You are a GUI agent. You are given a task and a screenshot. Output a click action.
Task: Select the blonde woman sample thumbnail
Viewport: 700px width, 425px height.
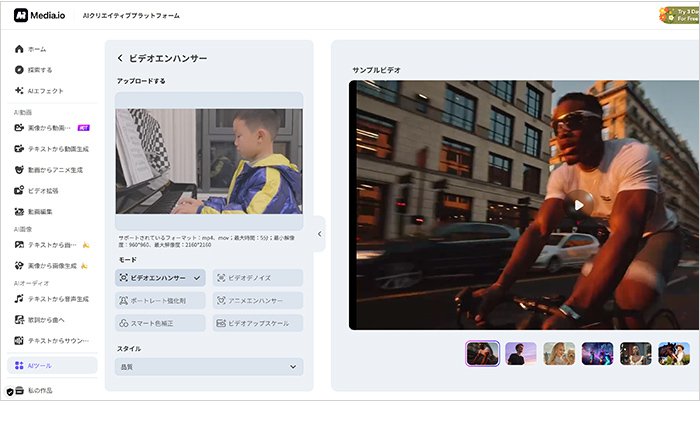[559, 354]
